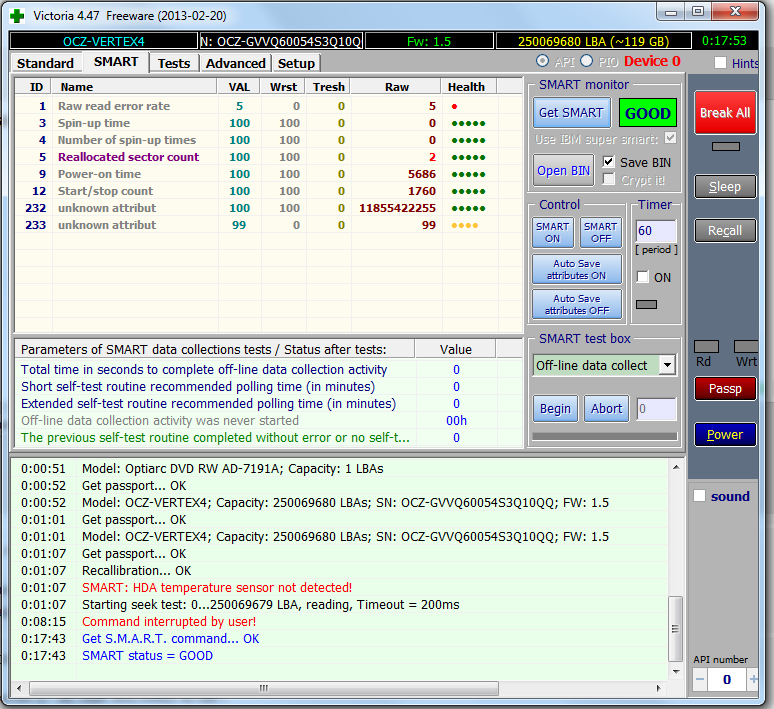Viewport: 774px width, 709px height.
Task: Click the Abort test button
Action: point(606,408)
